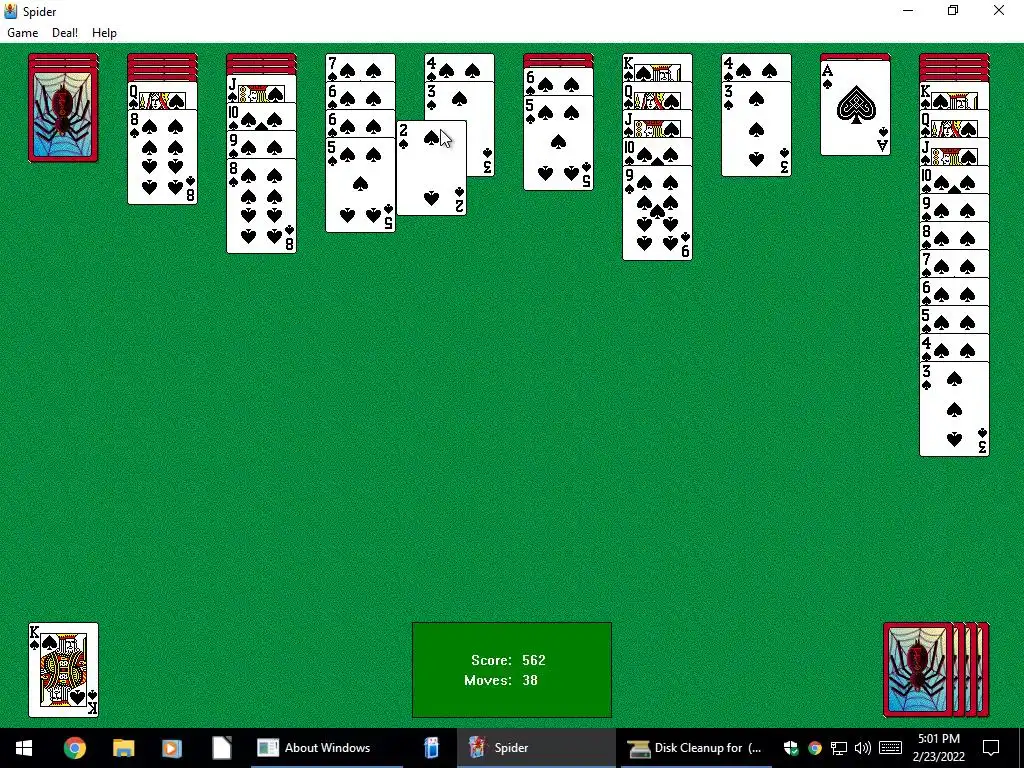
Task: Click the Queen of spades in the King-to-9 run
Action: [657, 95]
